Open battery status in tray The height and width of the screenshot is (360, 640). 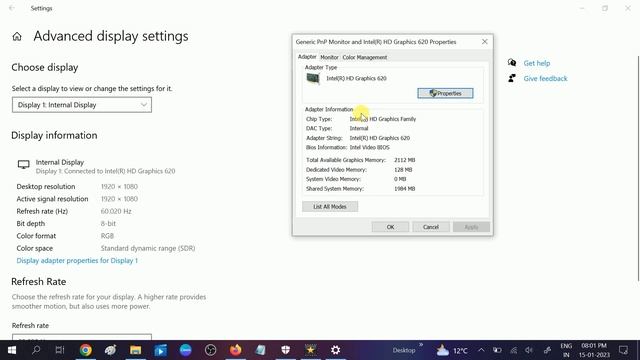tap(497, 350)
